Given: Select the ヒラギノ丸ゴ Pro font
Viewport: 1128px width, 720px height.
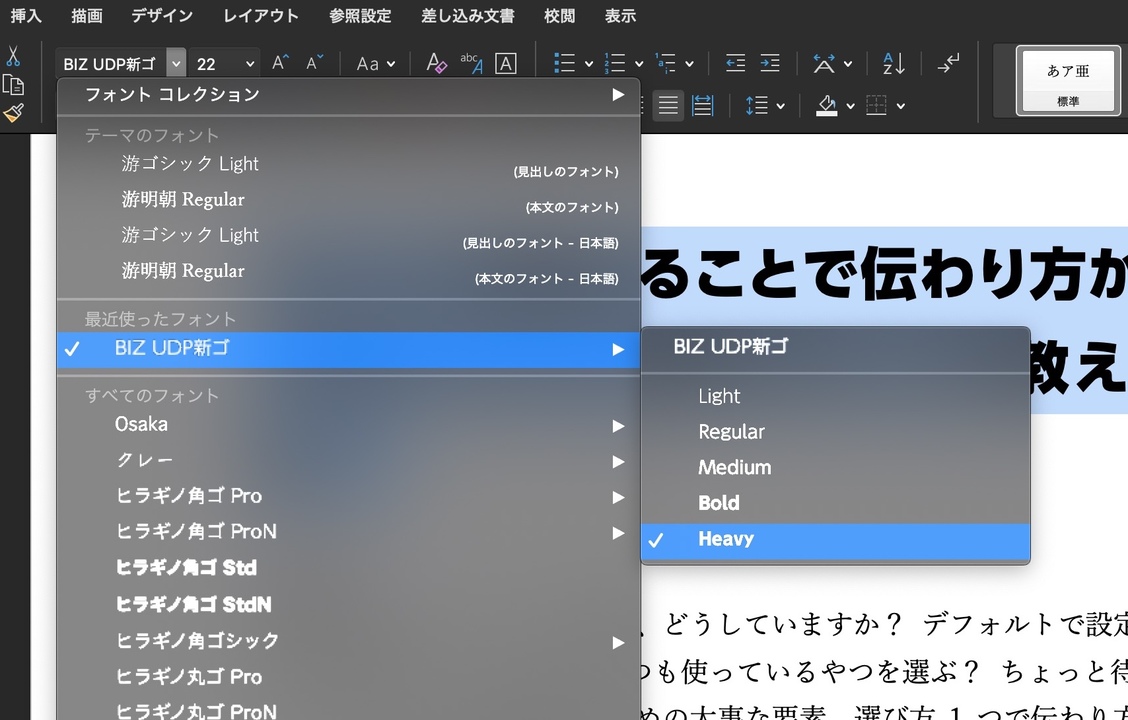Looking at the screenshot, I should [348, 678].
